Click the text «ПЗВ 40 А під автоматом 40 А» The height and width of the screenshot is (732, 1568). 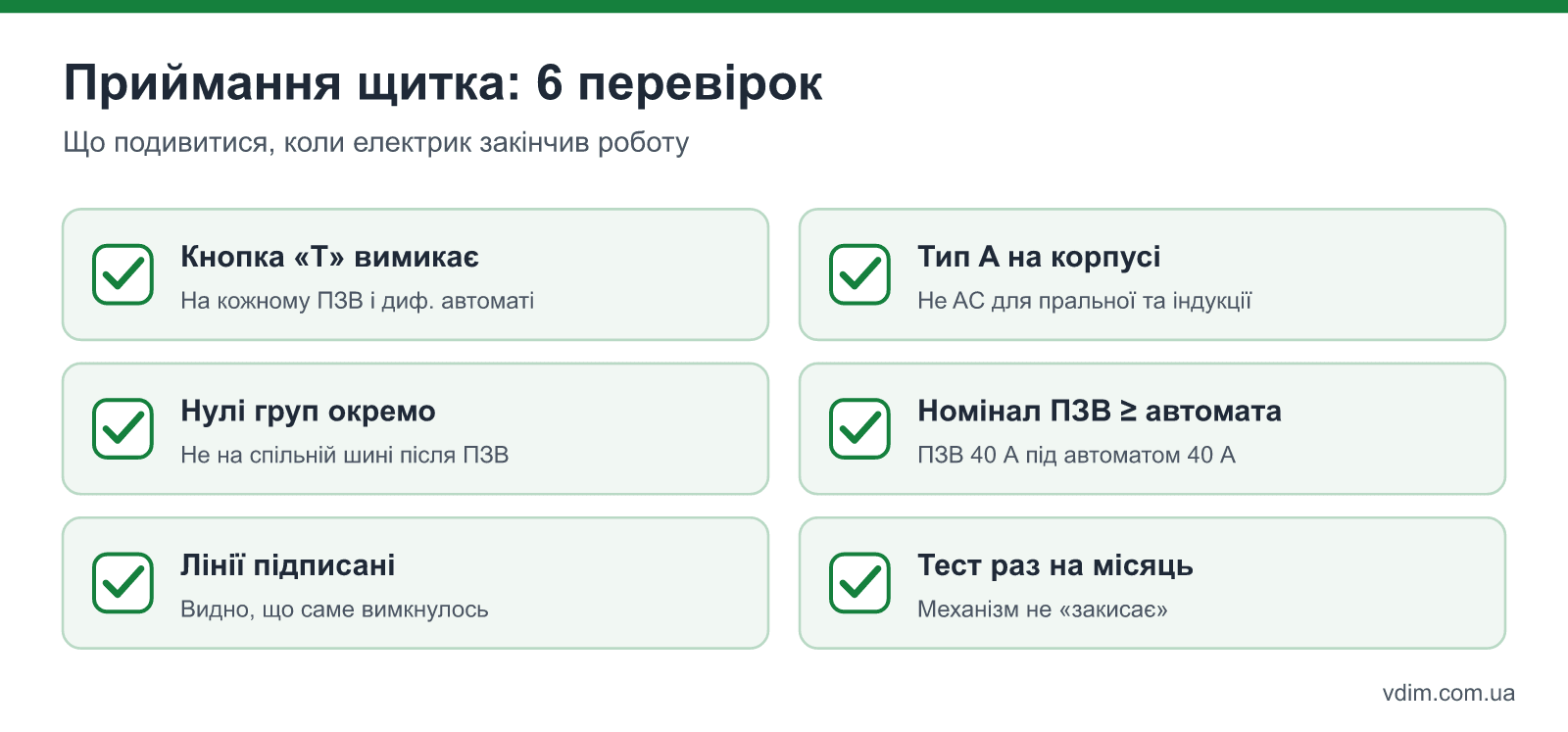point(1076,455)
